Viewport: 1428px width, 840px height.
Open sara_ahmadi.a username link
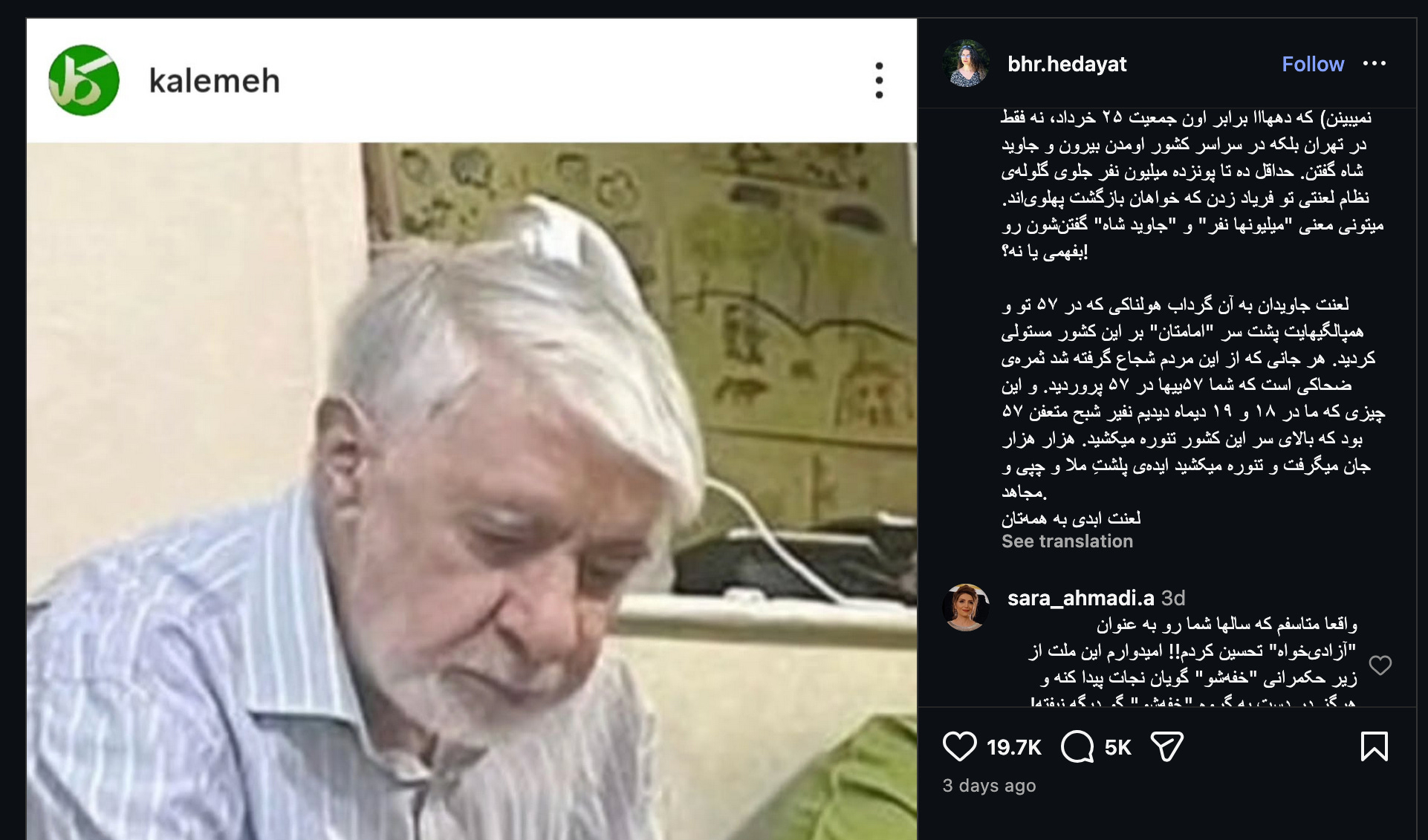[1081, 598]
